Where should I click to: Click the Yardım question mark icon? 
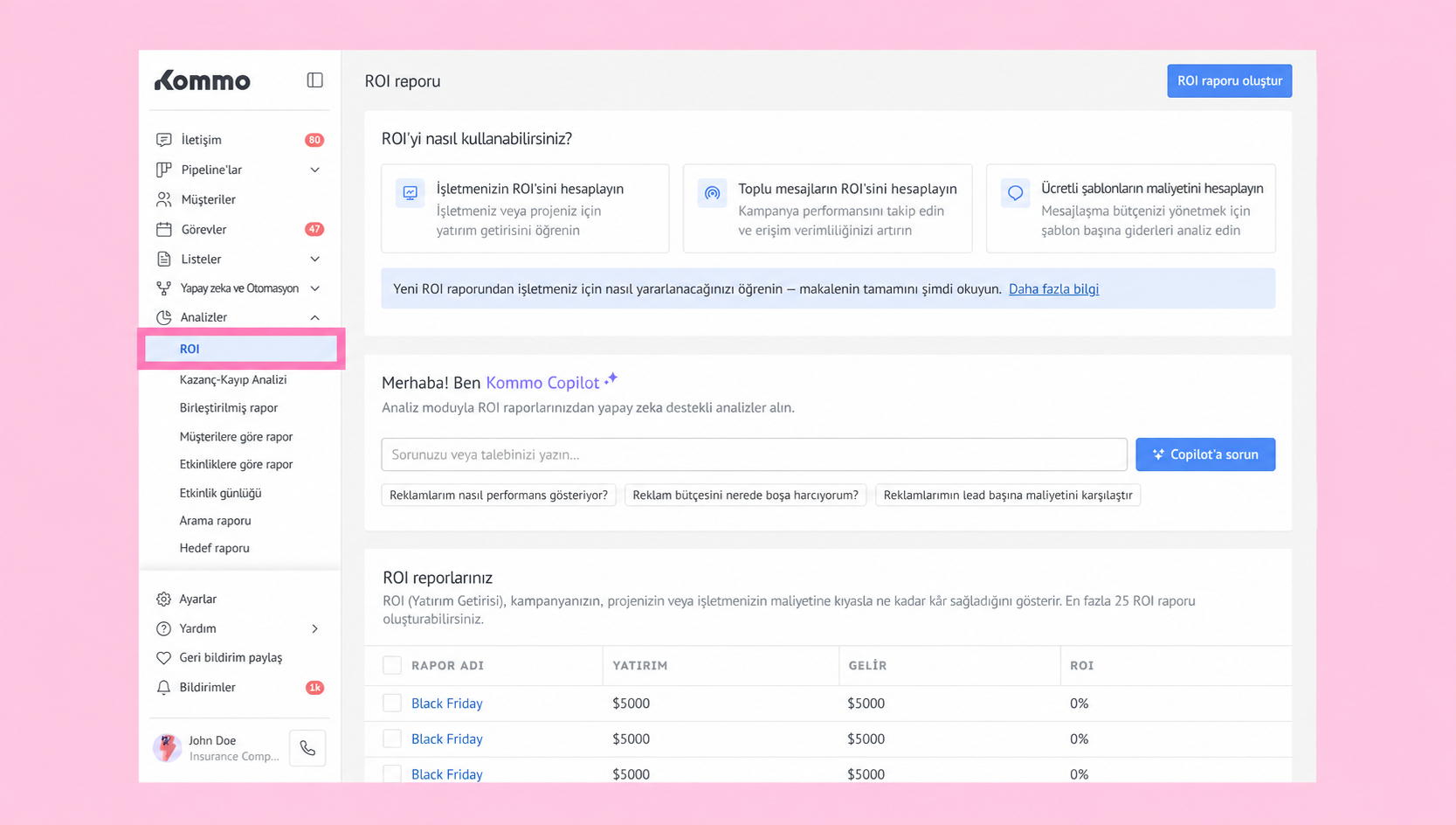pyautogui.click(x=163, y=628)
